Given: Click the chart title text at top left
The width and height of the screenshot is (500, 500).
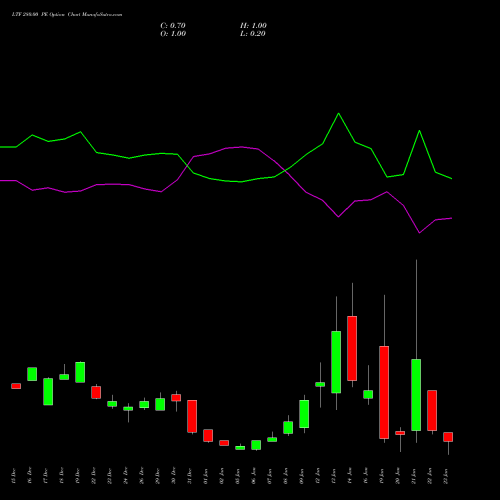Looking at the screenshot, I should click(67, 15).
